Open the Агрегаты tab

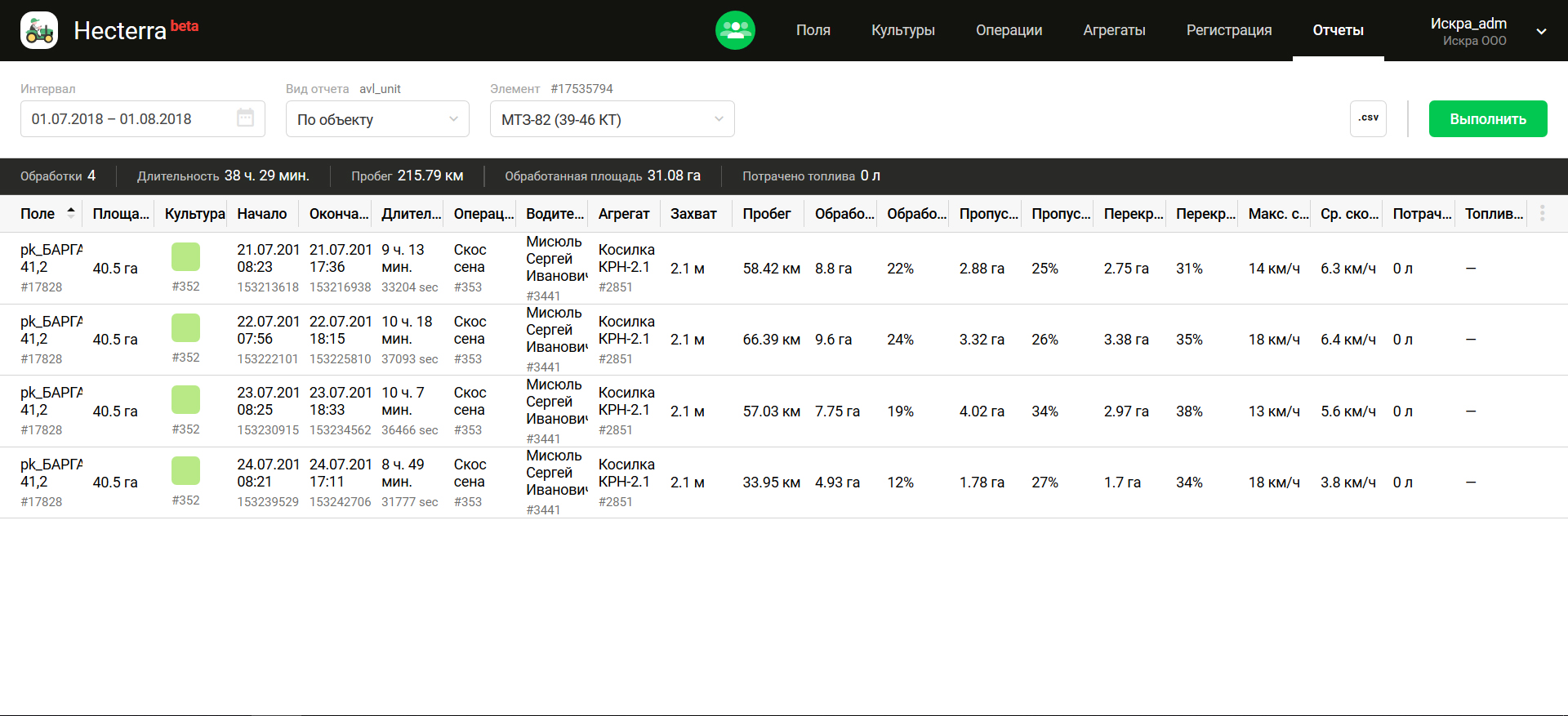1114,30
